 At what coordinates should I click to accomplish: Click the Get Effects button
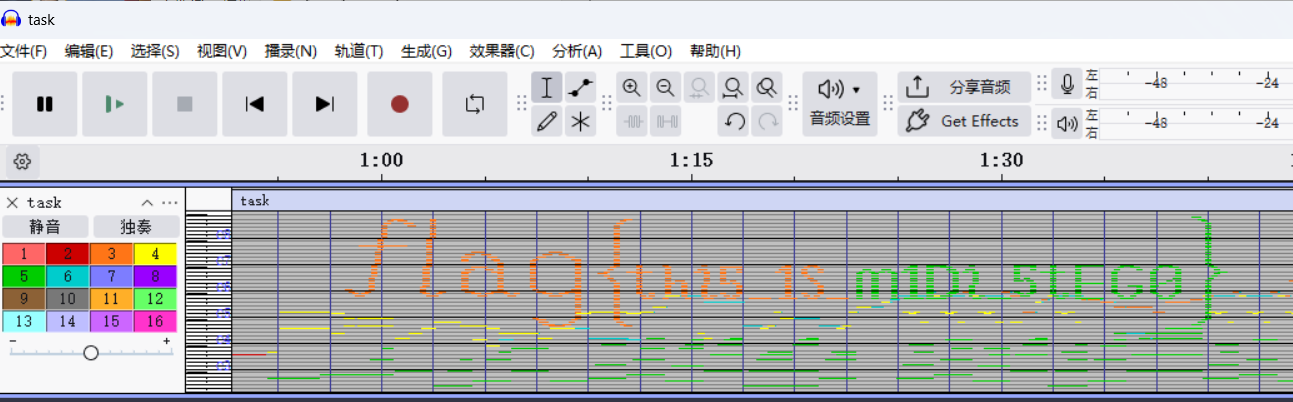[964, 121]
